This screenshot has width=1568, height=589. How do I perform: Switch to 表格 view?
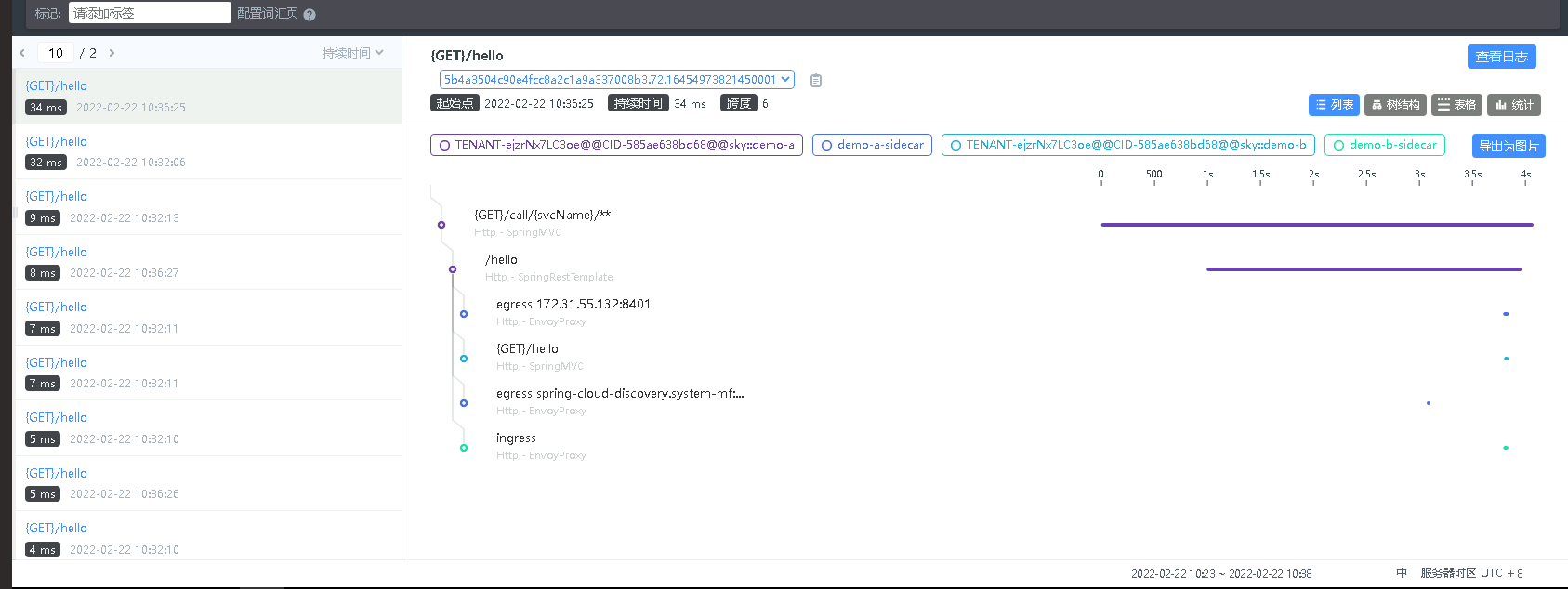1456,105
